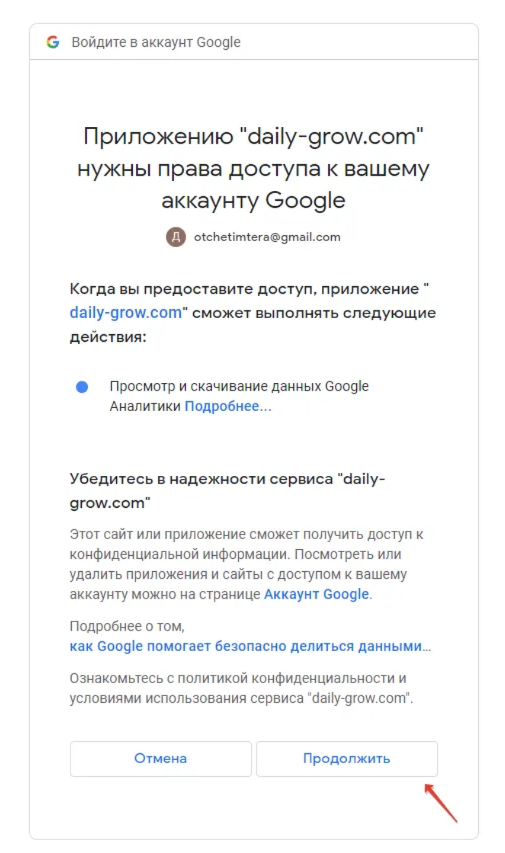Click the "Когда вы предоставите доступ" sentence
The image size is (505, 853).
click(252, 313)
